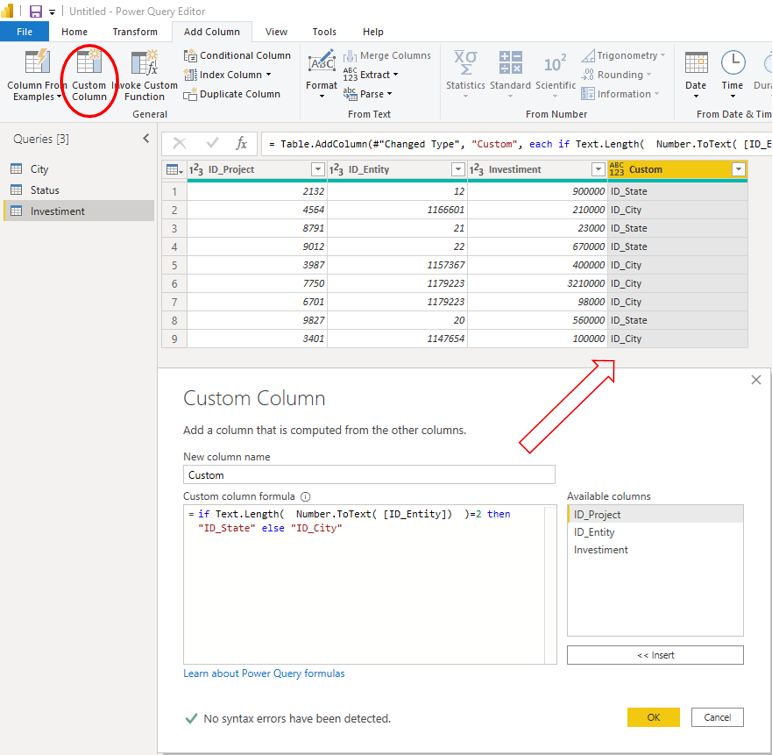
Task: Click the cell with value 3210000
Action: [x=537, y=284]
